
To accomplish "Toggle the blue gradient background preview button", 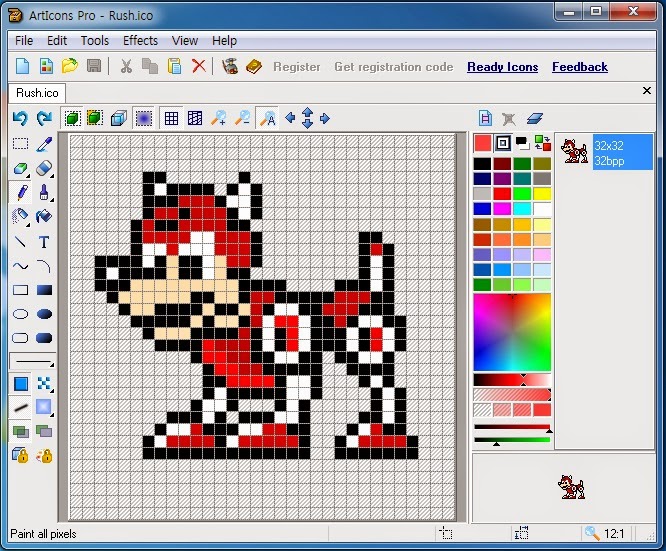I will (x=144, y=119).
